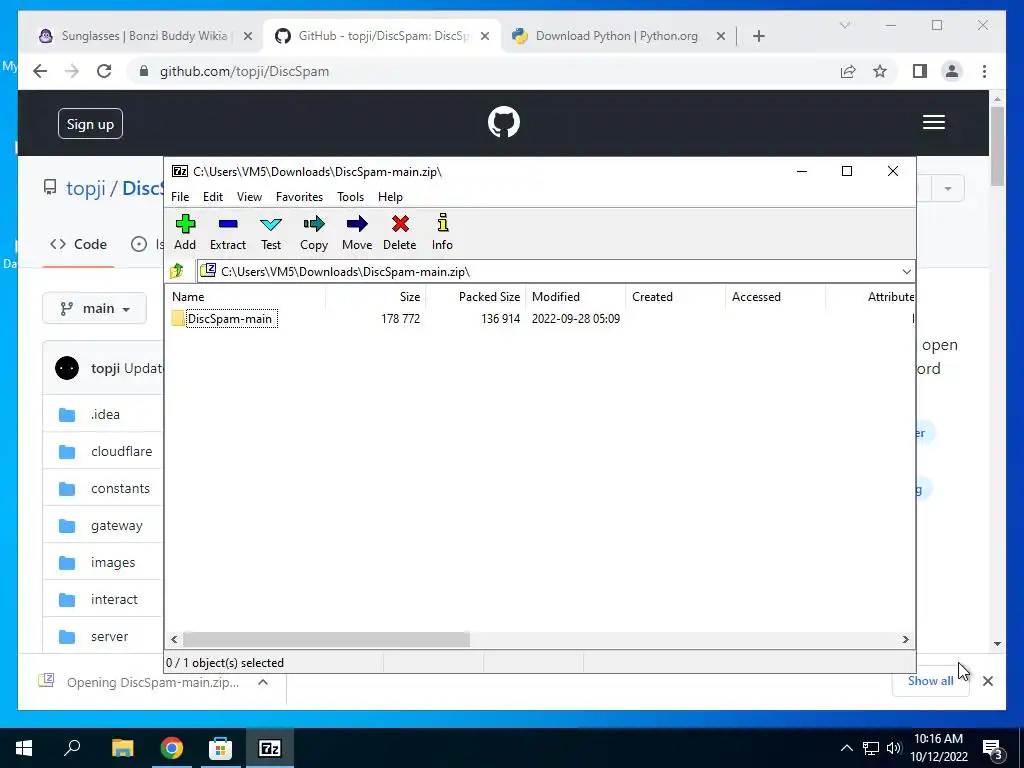
Task: Click Show all downloads
Action: tap(931, 681)
